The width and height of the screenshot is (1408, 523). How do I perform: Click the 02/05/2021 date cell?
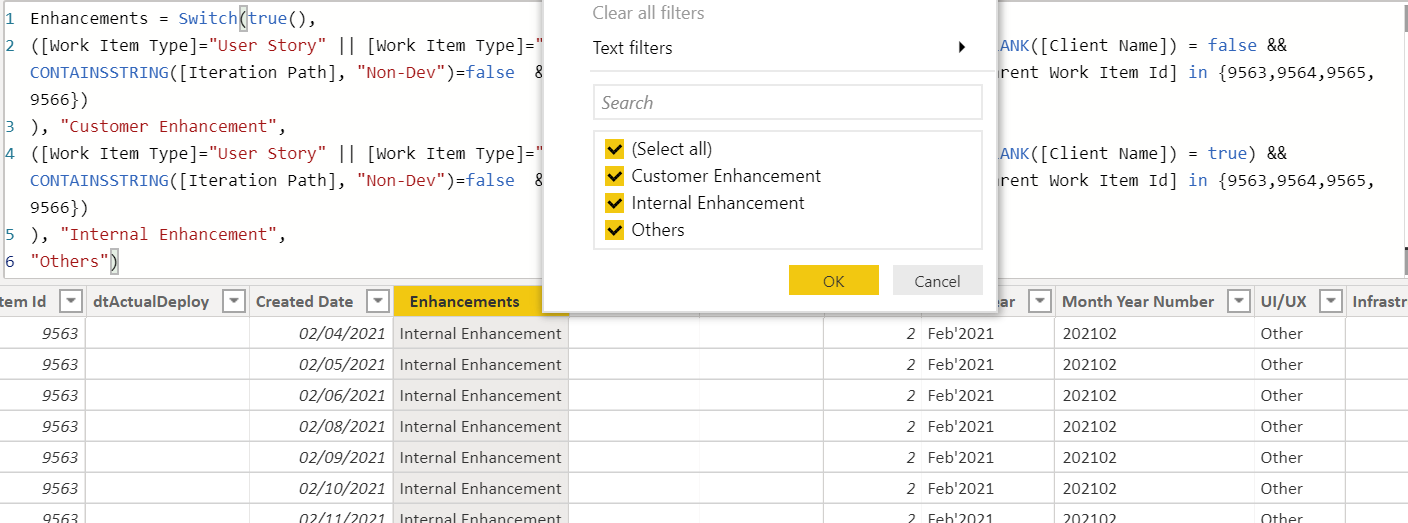pyautogui.click(x=322, y=365)
